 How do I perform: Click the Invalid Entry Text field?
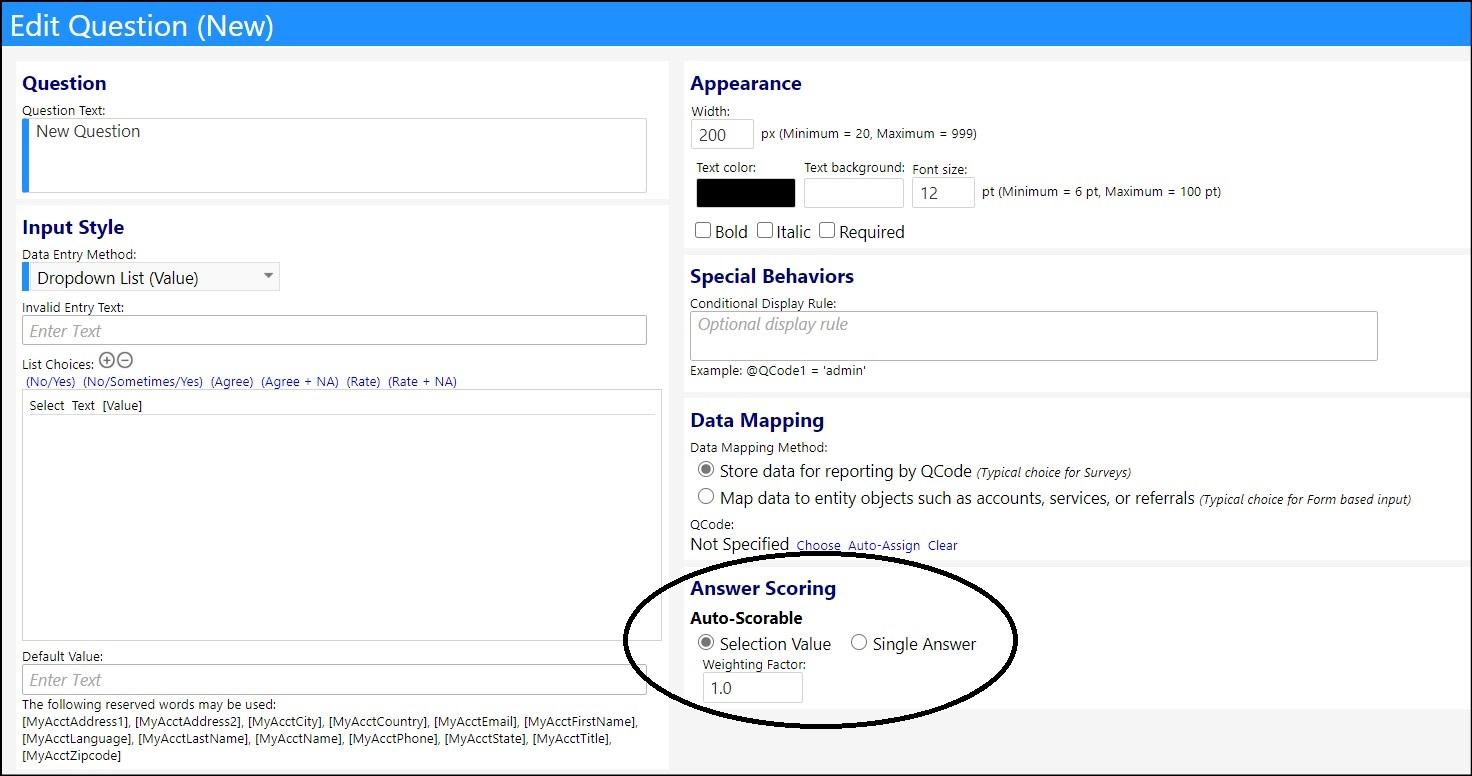334,330
